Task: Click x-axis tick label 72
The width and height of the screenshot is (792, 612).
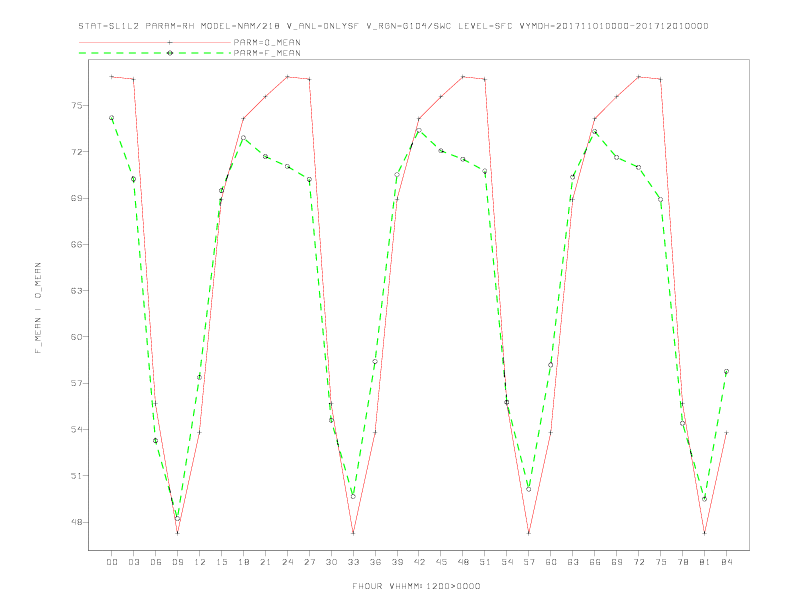Action: (x=638, y=562)
